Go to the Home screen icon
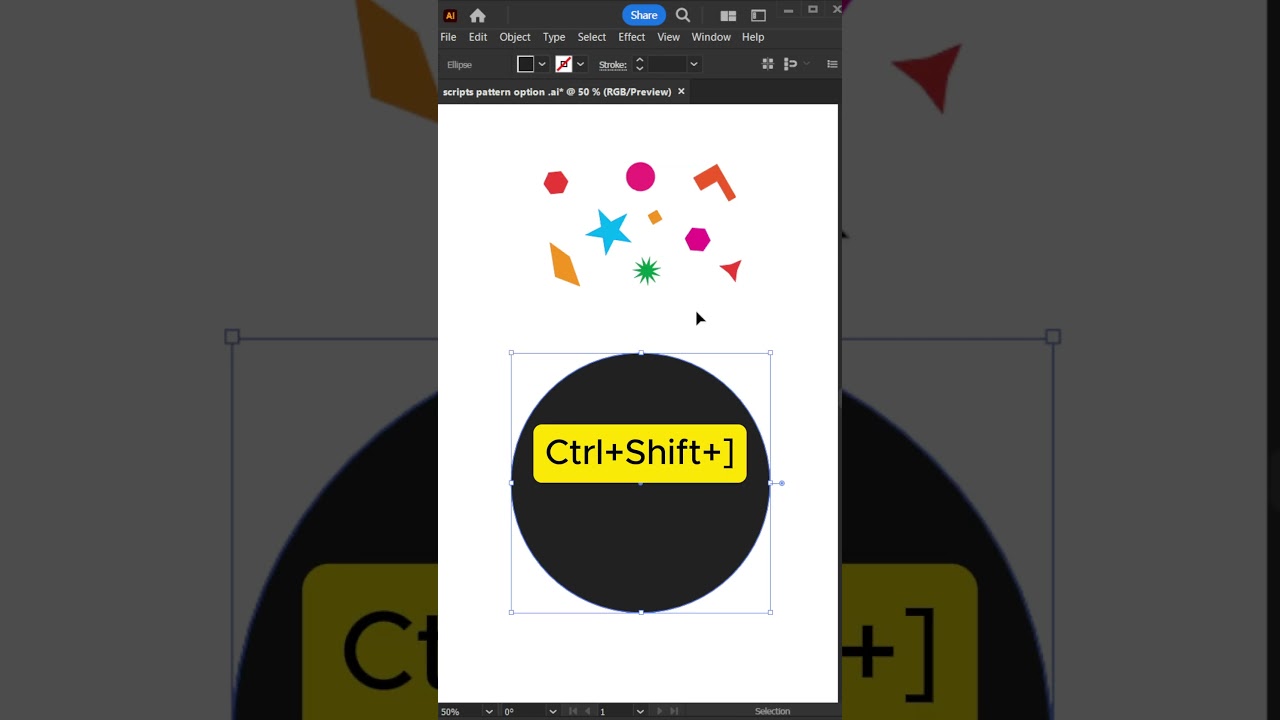The height and width of the screenshot is (720, 1280). pyautogui.click(x=478, y=15)
